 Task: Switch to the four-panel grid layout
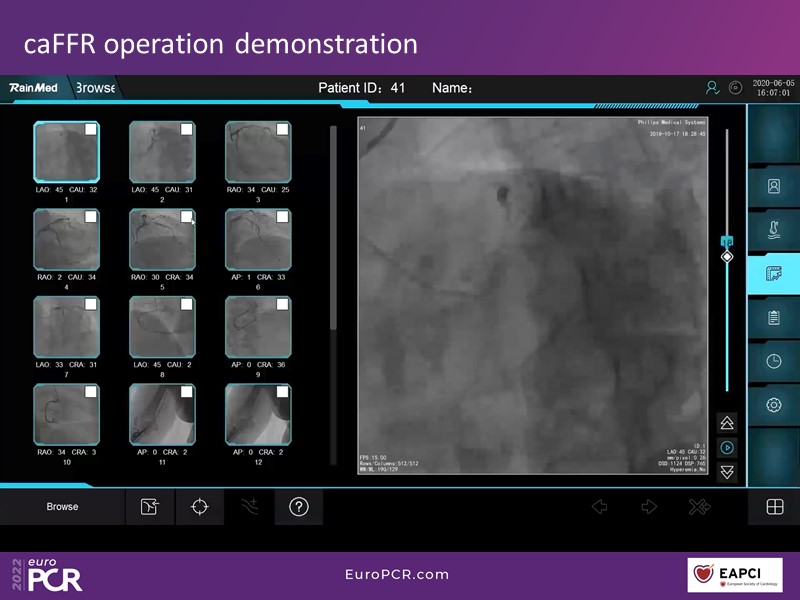point(774,507)
